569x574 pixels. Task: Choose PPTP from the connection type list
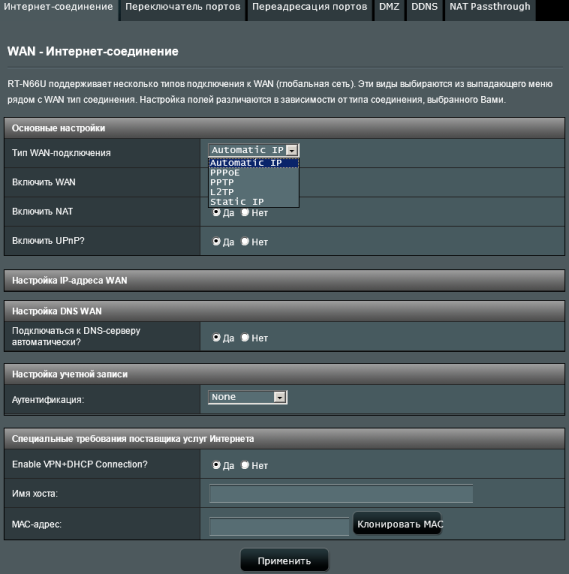pos(254,182)
